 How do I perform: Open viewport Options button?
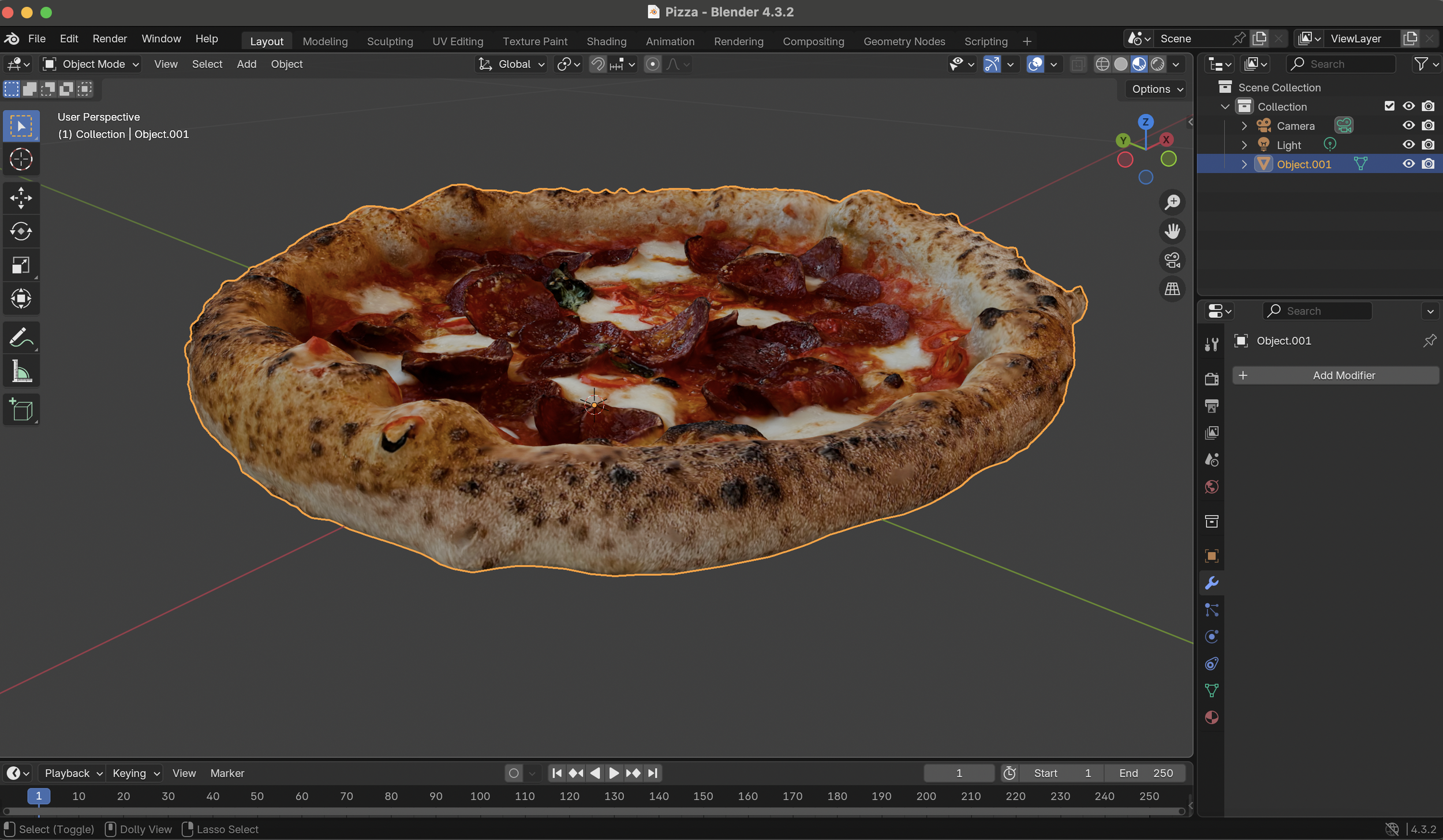[1157, 89]
